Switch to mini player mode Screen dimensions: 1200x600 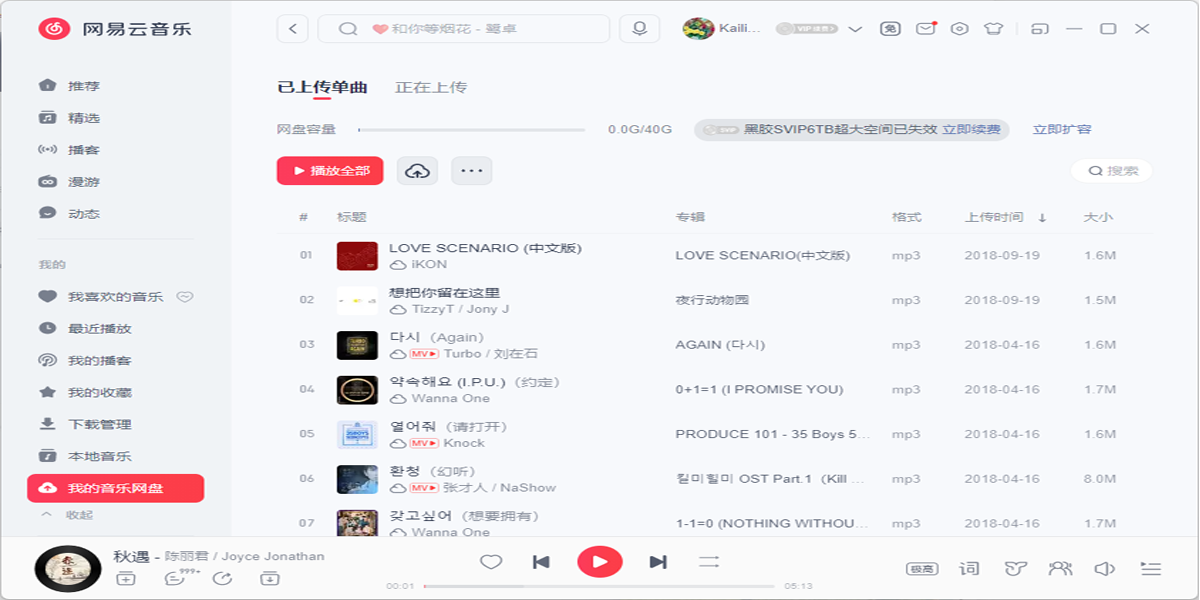point(1040,29)
